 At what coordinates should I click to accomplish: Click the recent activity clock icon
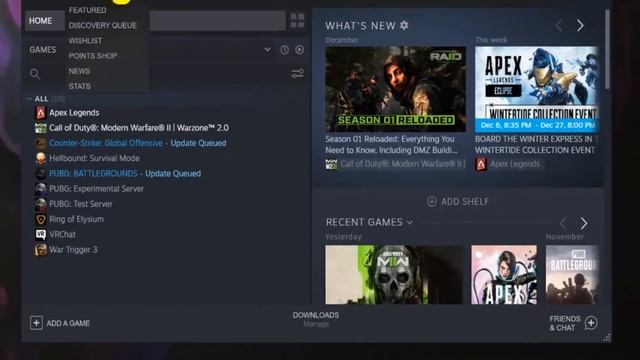tap(284, 50)
